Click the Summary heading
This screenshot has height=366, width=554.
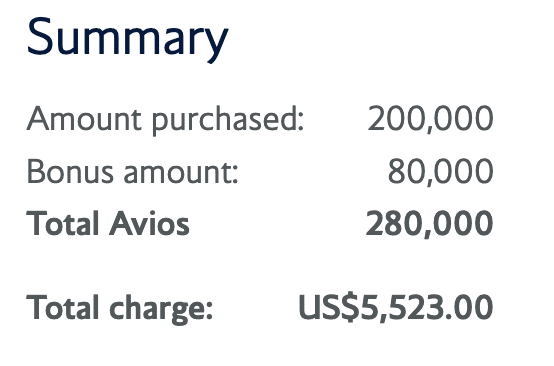point(128,40)
